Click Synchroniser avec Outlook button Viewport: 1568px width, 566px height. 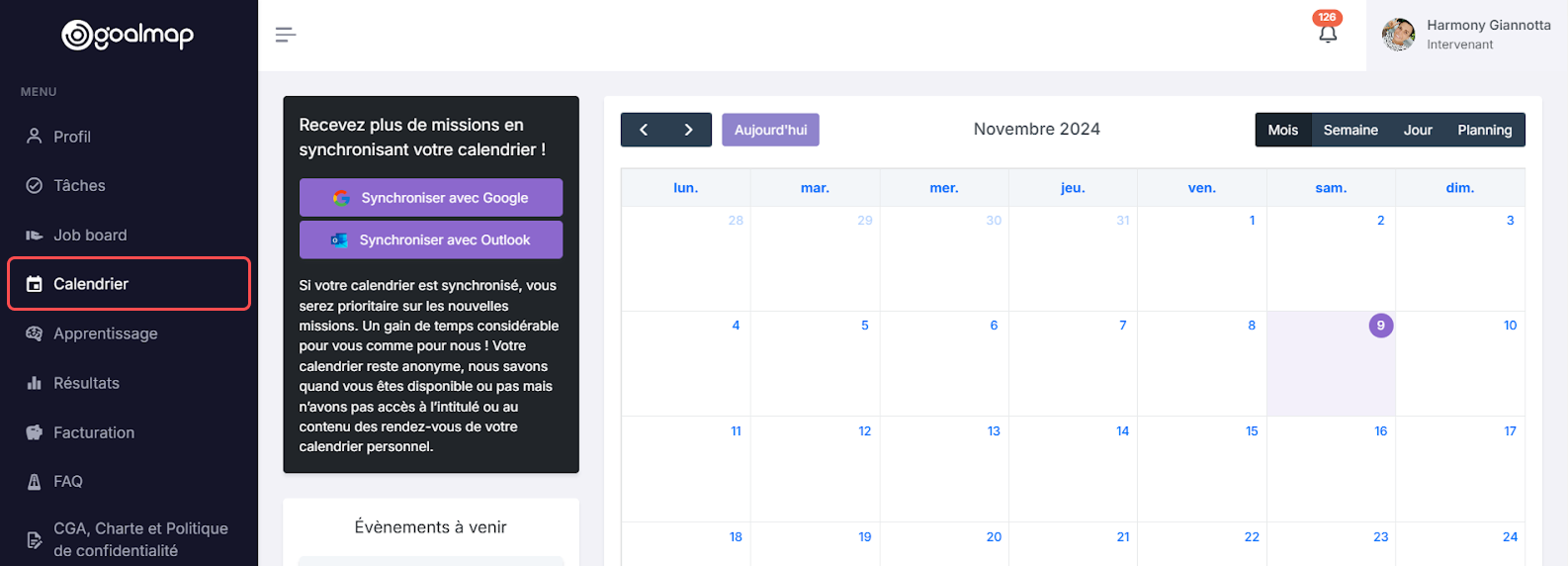click(x=431, y=239)
